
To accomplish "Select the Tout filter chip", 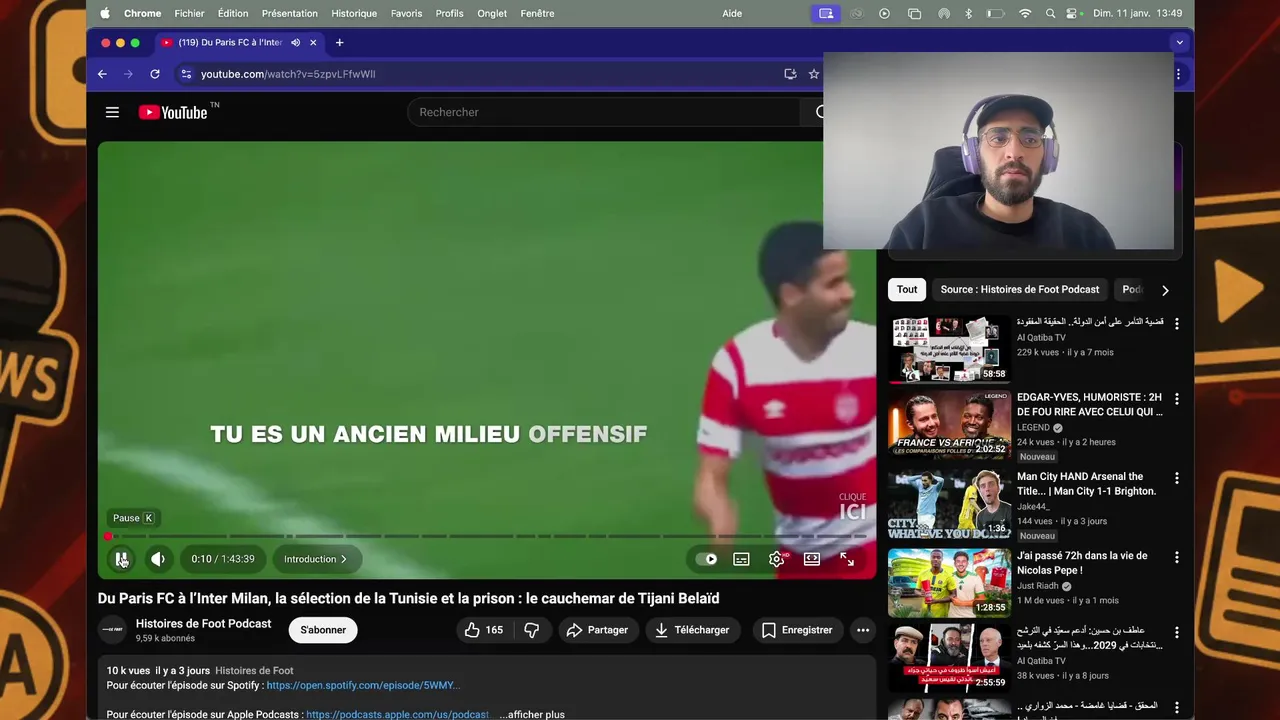I will (x=907, y=289).
